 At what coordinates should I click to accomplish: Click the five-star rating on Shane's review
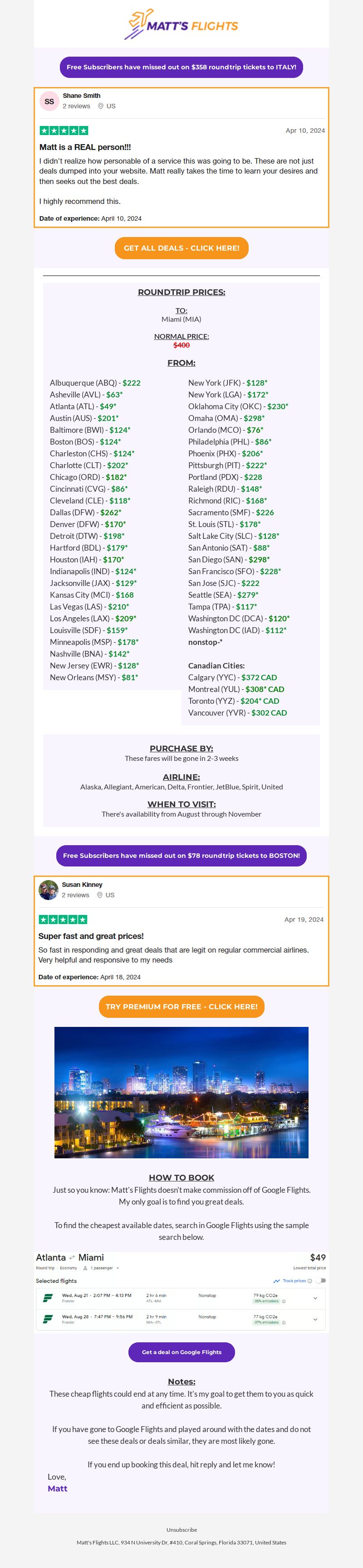coord(64,130)
